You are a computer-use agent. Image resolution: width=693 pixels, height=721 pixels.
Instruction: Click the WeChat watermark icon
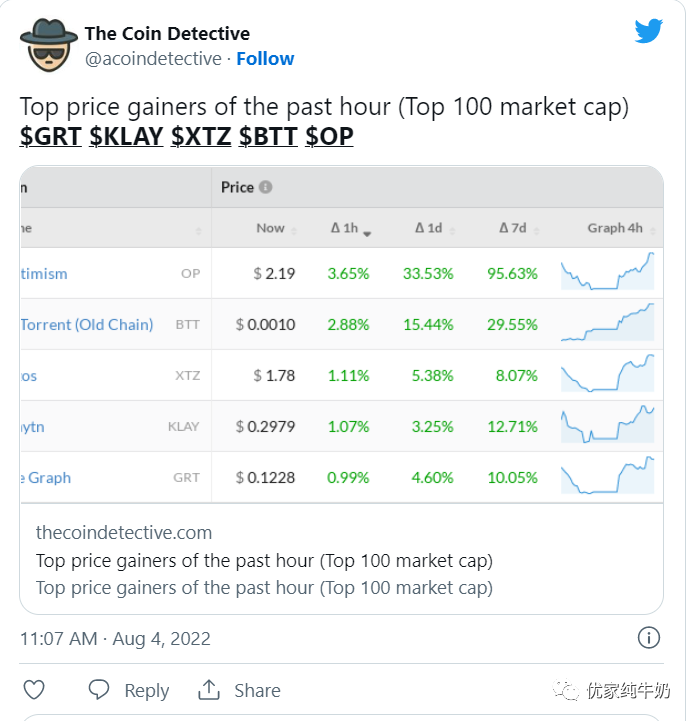pyautogui.click(x=568, y=690)
